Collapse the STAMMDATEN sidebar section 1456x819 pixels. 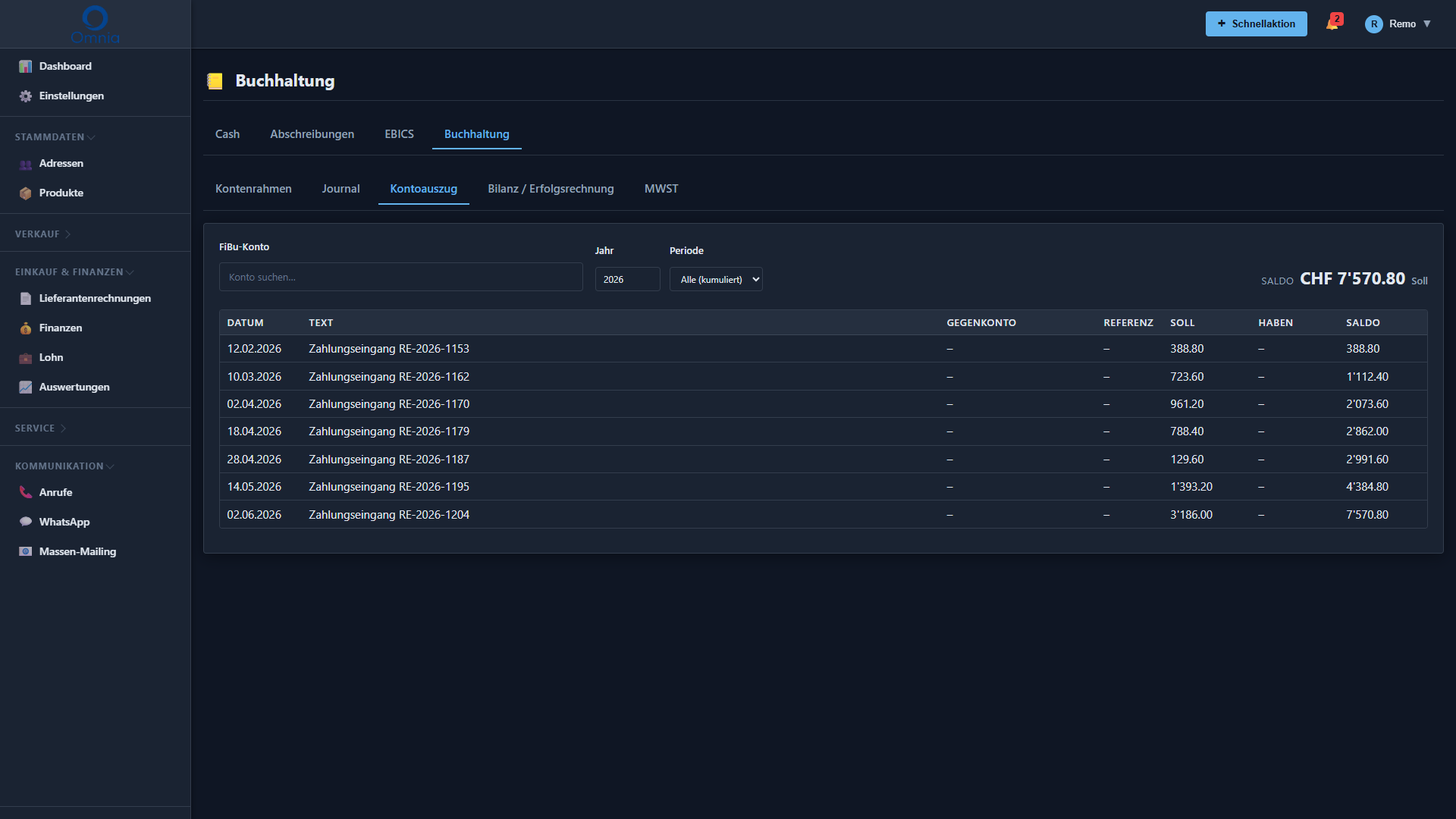point(55,137)
